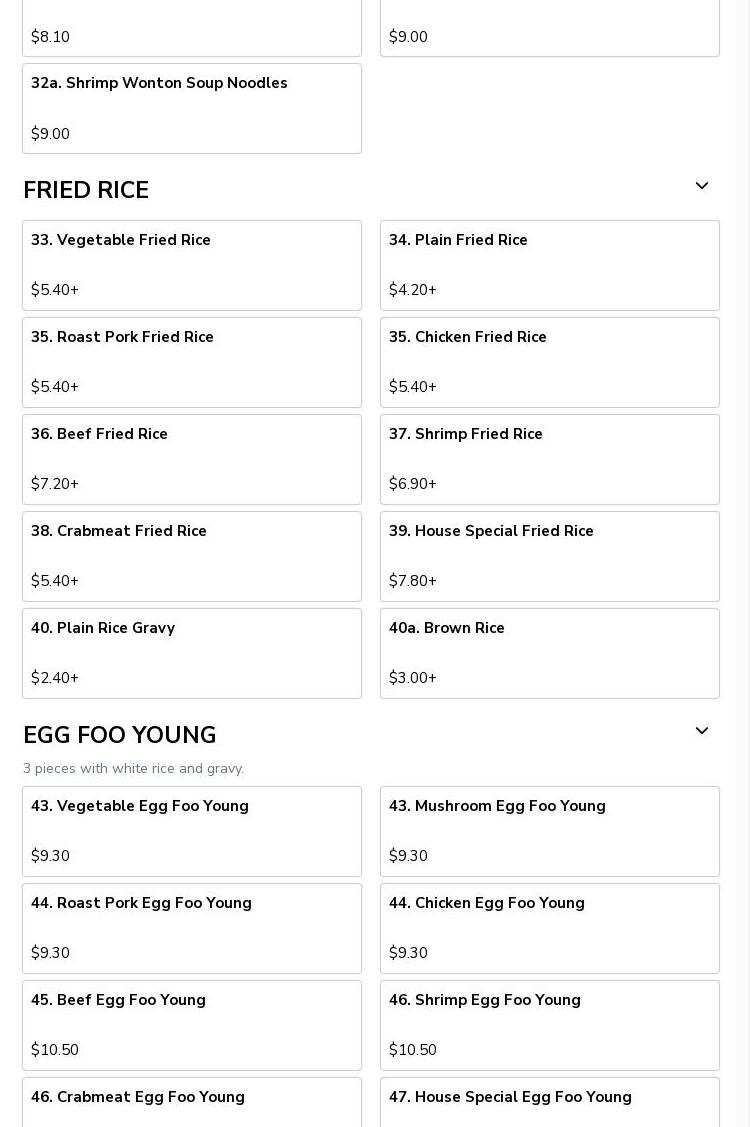Select 32a. Shrimp Wonton Soup Noodles
Viewport: 750px width, 1127px height.
[x=192, y=108]
